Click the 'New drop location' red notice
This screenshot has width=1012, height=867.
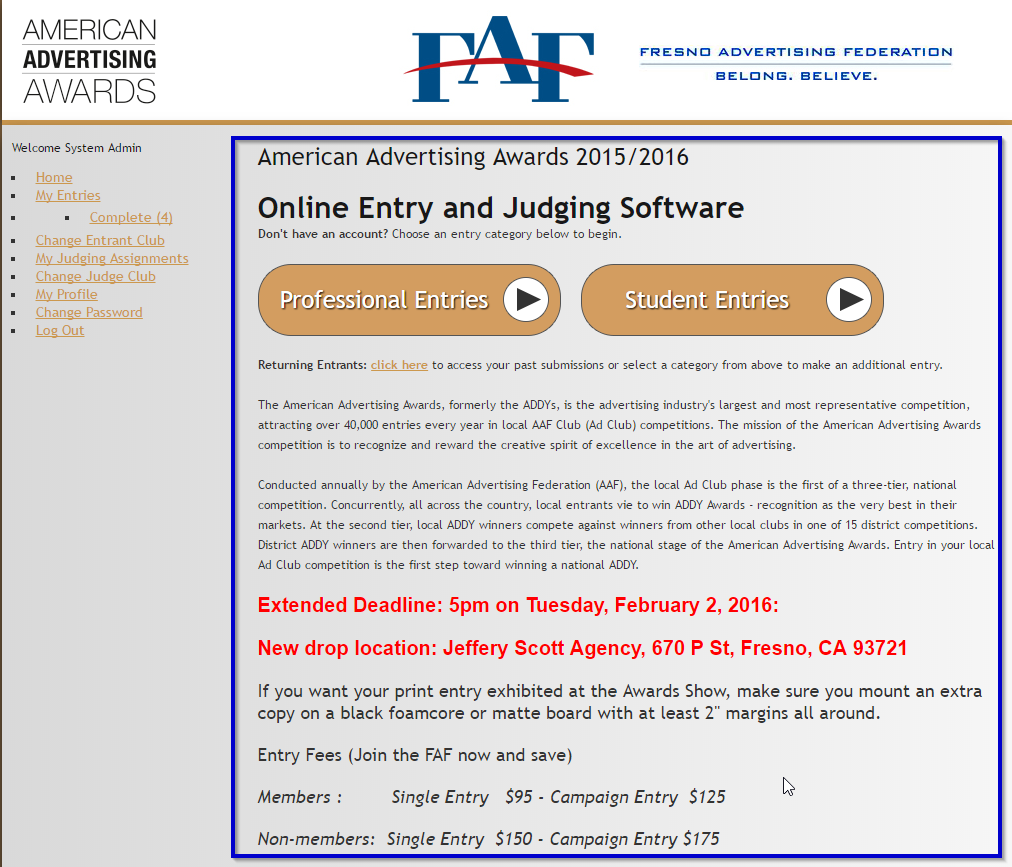point(582,648)
